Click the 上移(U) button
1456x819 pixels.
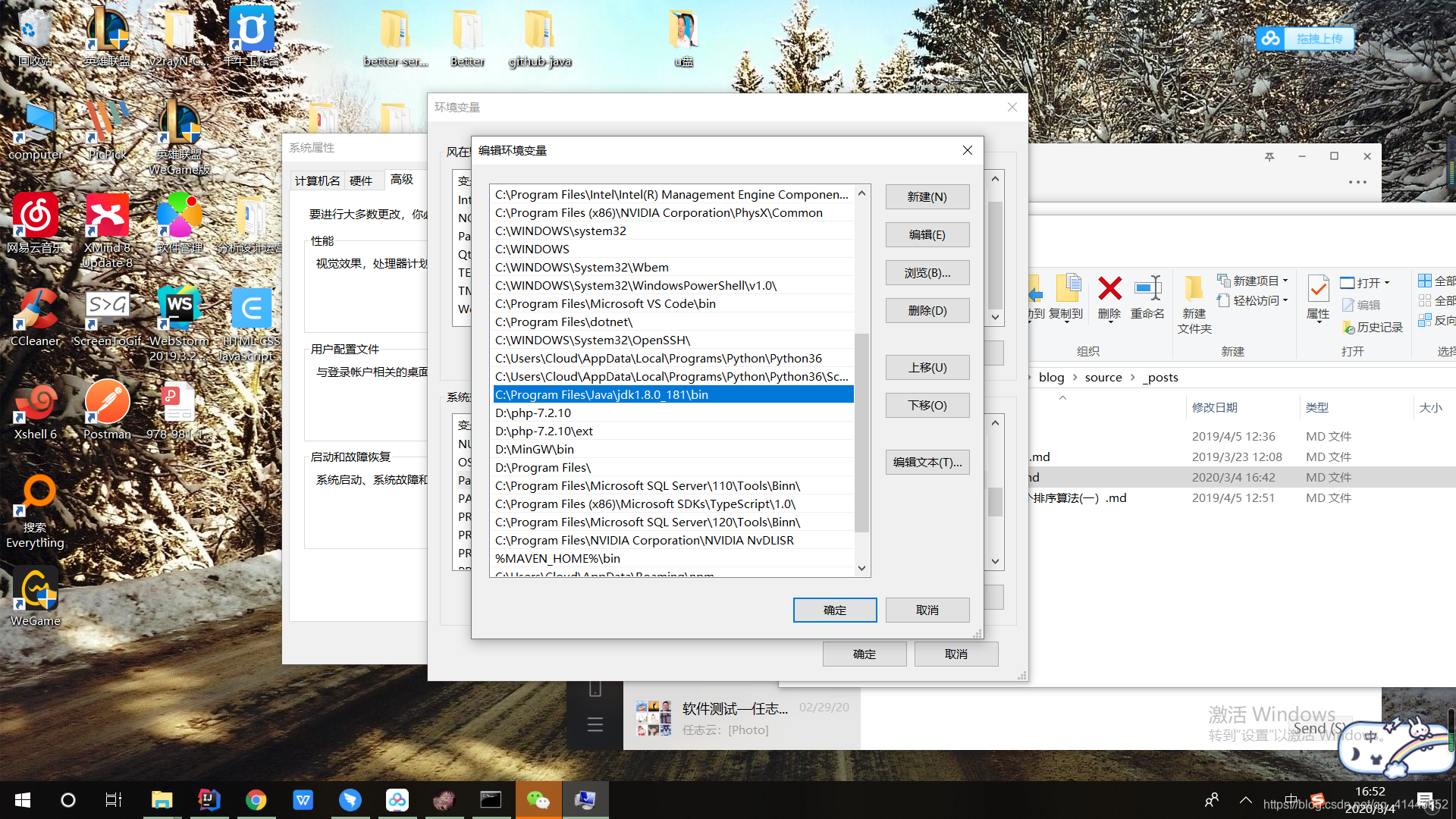click(x=927, y=368)
